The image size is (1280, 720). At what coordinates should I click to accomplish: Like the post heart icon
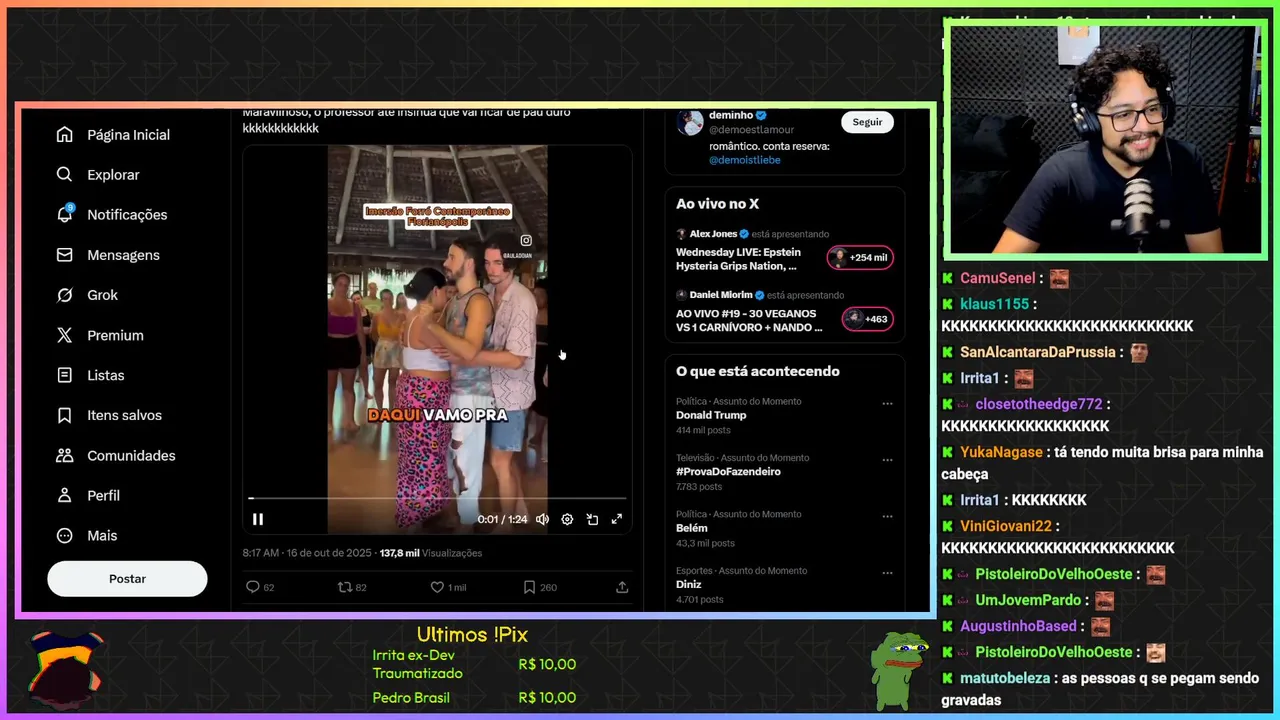437,587
